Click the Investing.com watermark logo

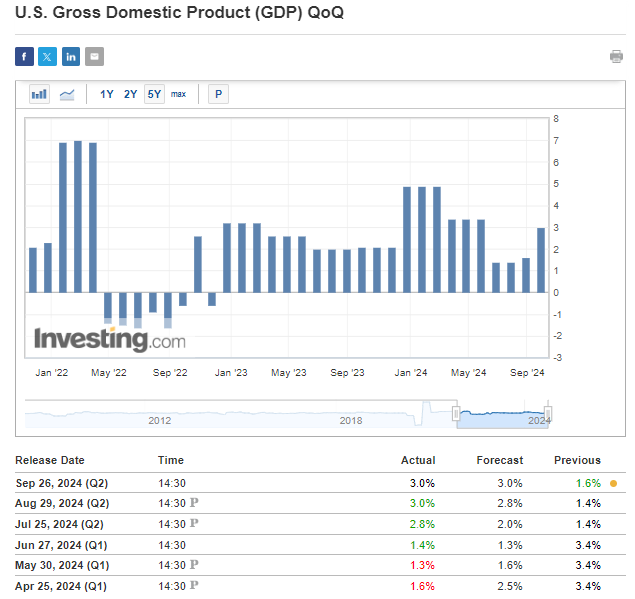coord(110,339)
